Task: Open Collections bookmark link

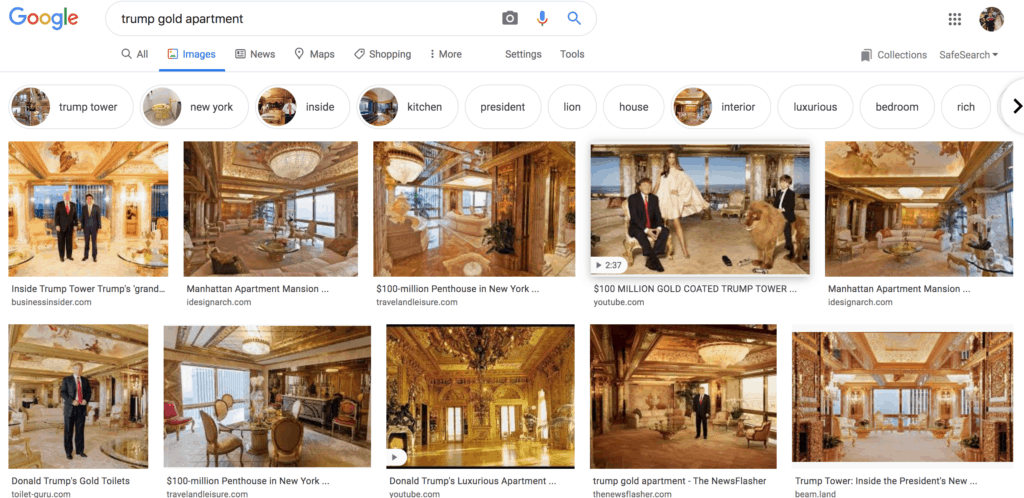Action: pos(893,55)
